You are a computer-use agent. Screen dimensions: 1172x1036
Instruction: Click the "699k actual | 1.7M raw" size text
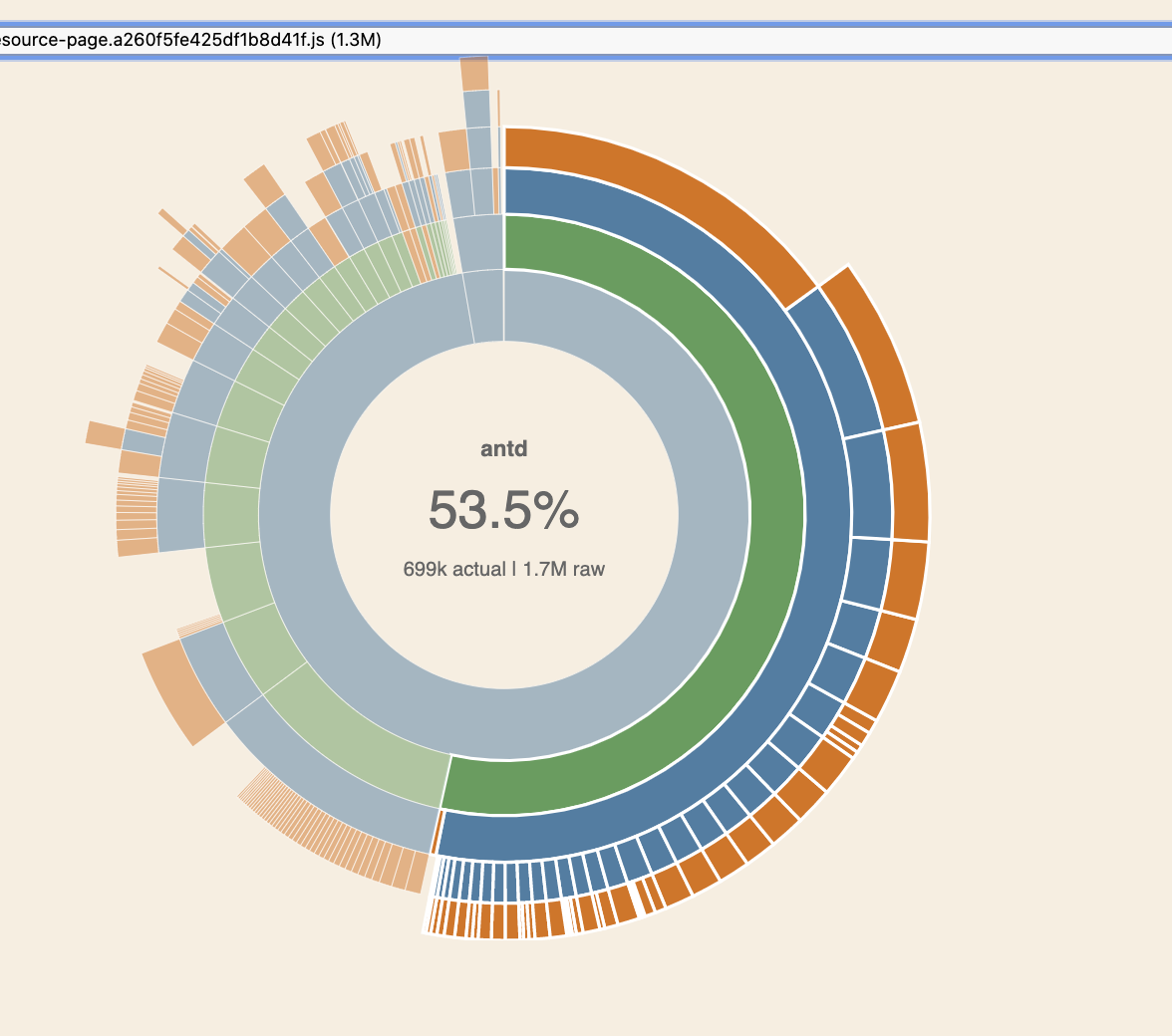point(504,569)
